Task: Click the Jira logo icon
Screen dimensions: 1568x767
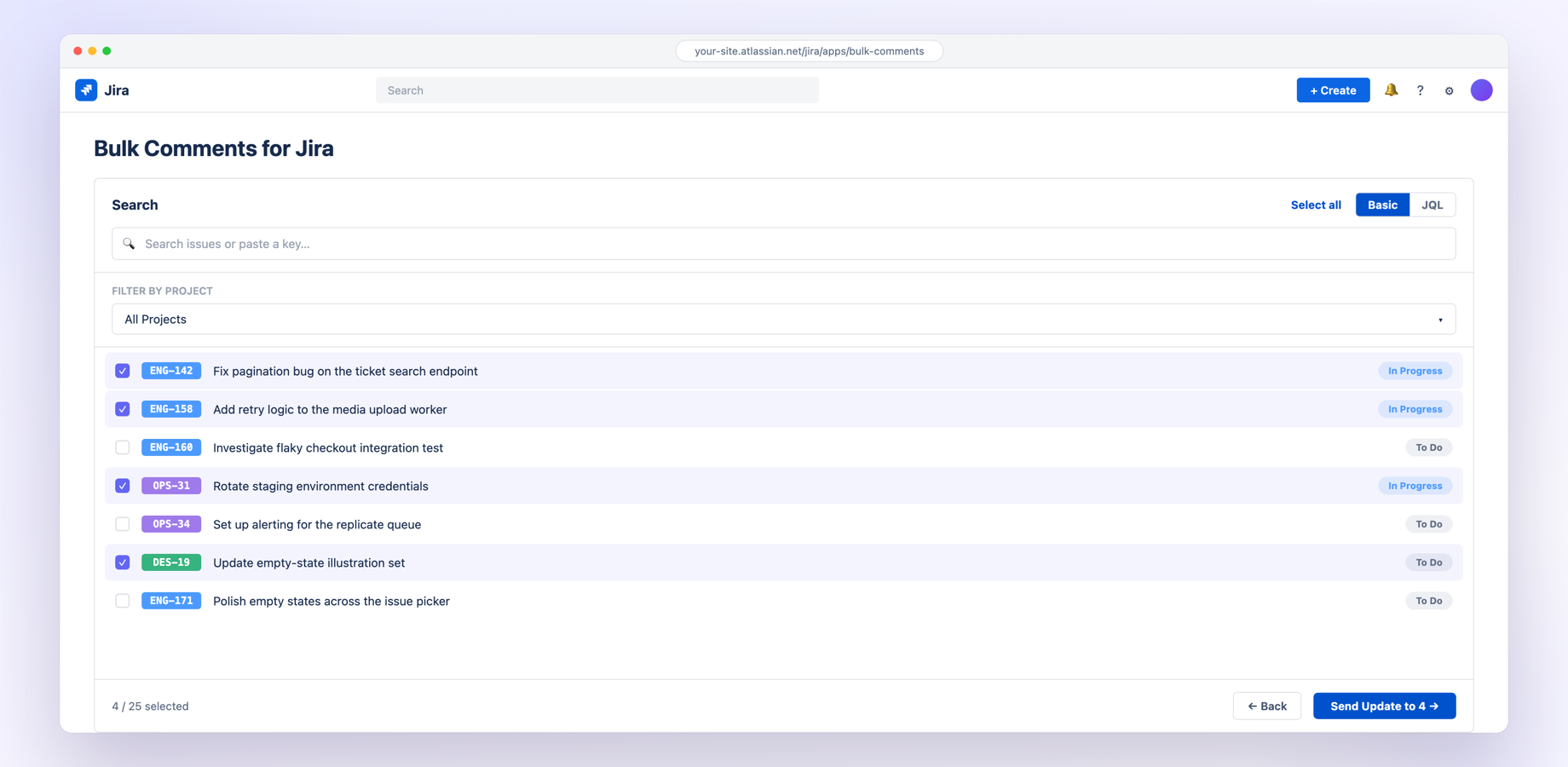Action: [x=86, y=90]
